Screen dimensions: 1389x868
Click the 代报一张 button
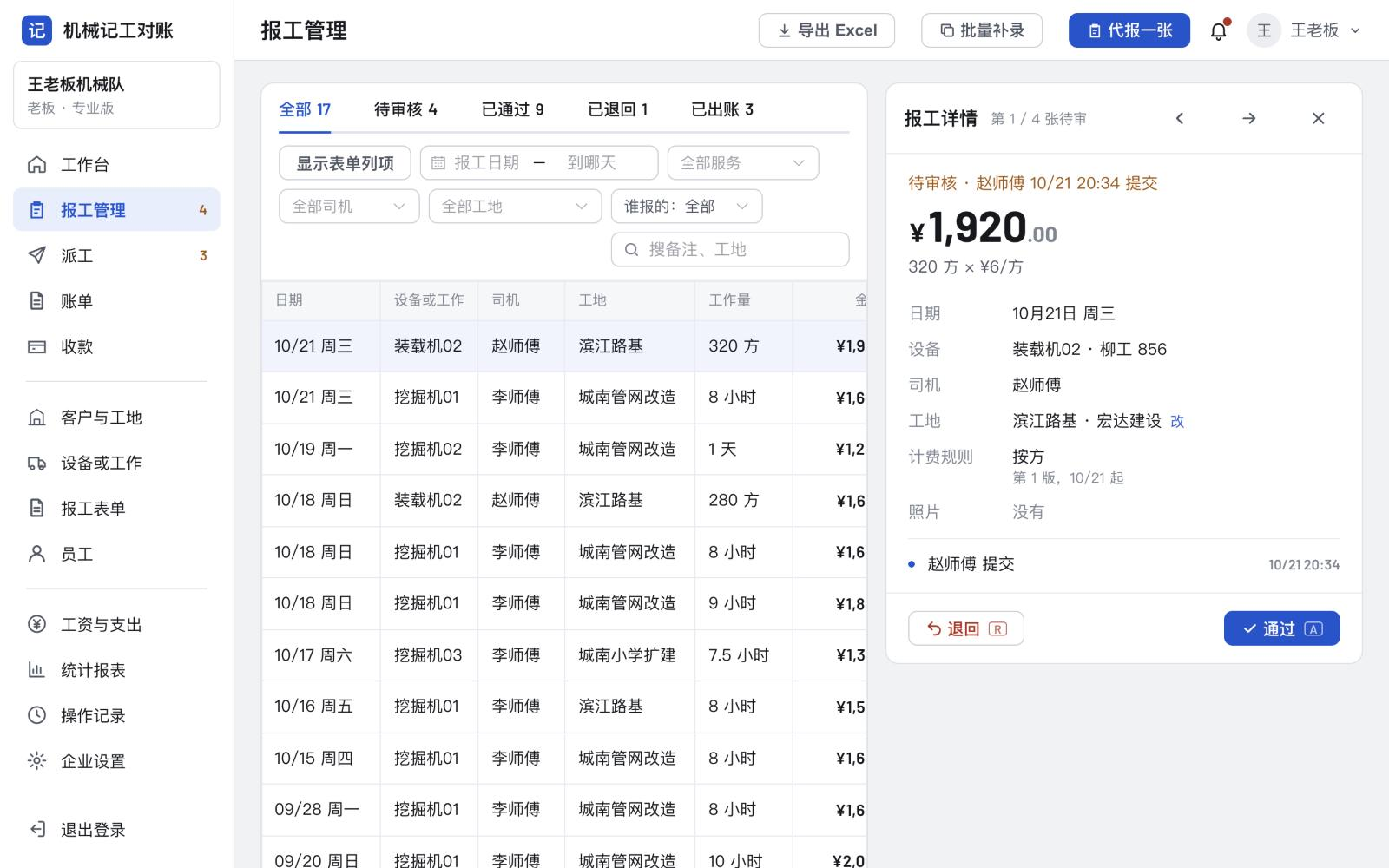tap(1129, 30)
